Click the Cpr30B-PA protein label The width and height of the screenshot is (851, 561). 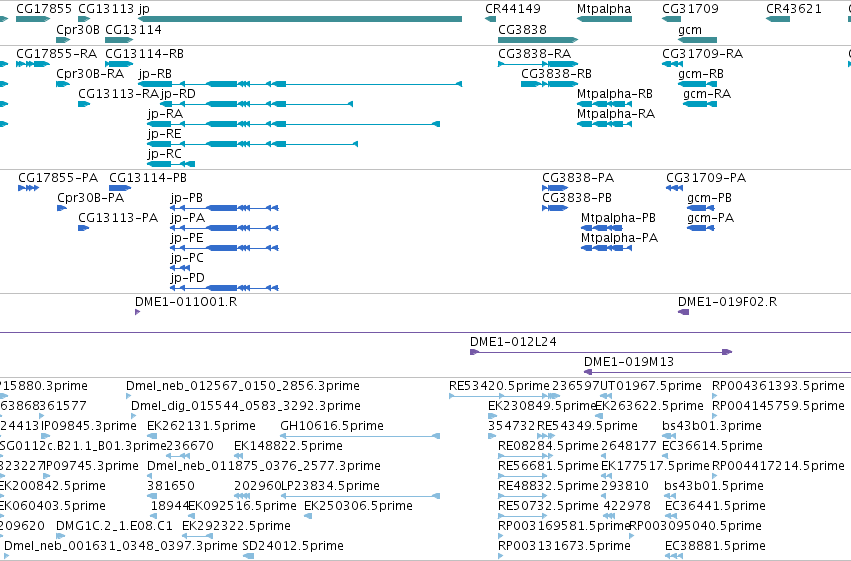tap(91, 198)
